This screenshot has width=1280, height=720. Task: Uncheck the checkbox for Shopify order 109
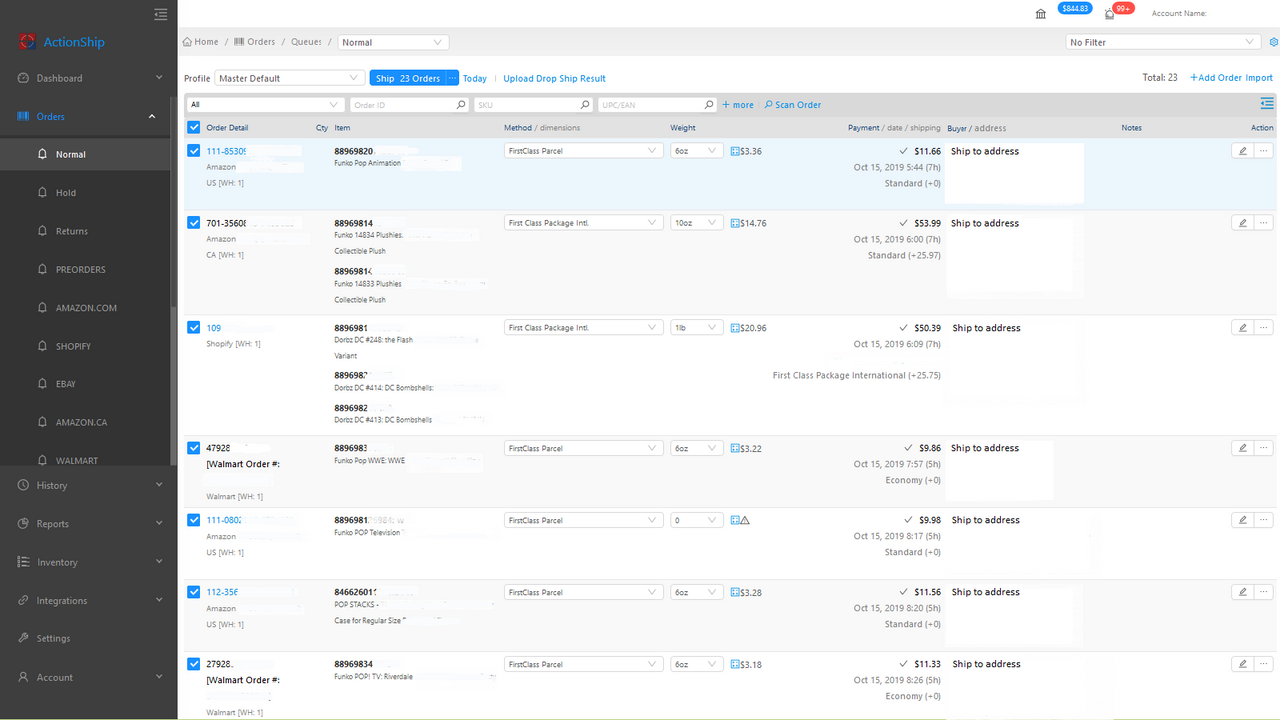click(193, 327)
